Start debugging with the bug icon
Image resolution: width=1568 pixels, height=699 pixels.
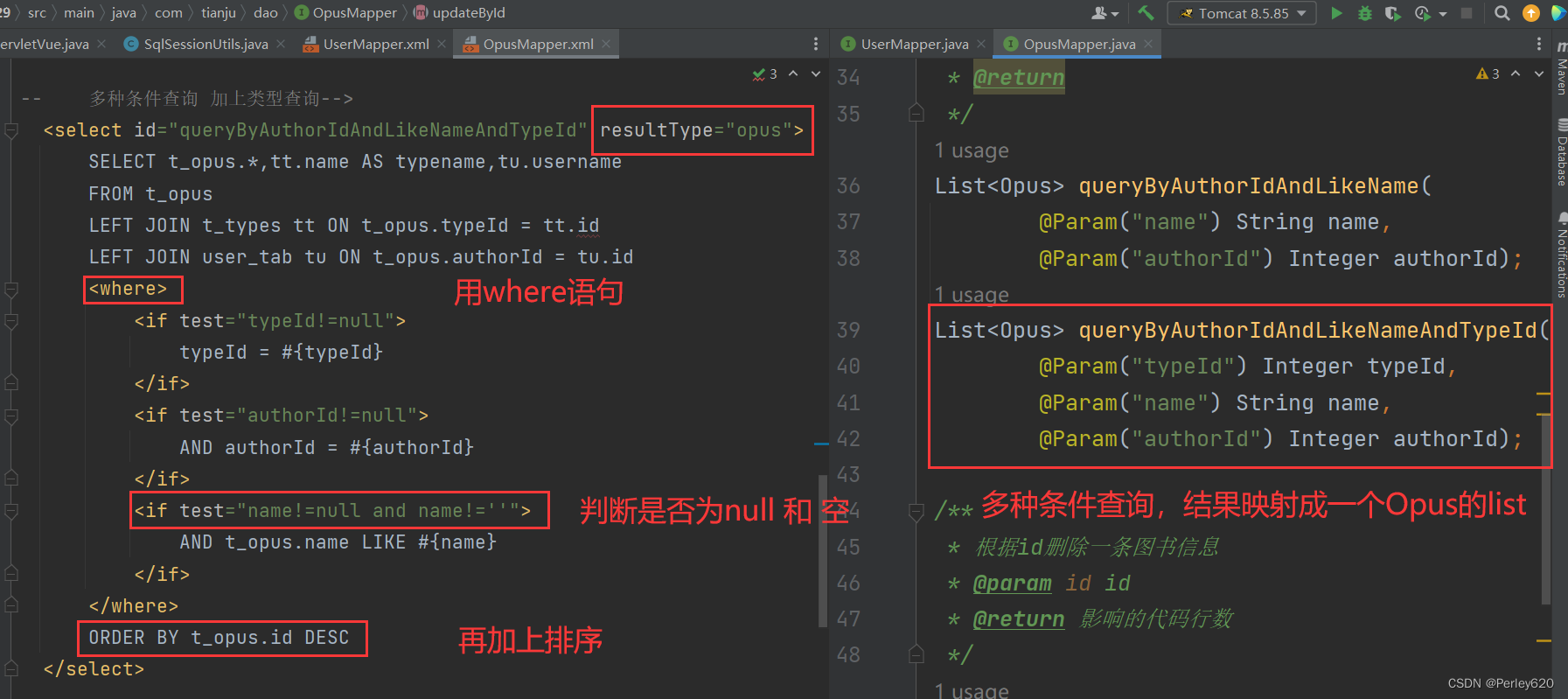click(x=1364, y=13)
